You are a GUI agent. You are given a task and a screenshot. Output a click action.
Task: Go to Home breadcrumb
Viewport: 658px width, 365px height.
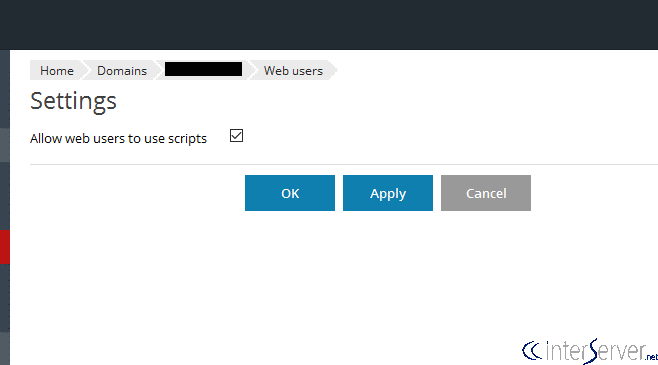point(57,70)
